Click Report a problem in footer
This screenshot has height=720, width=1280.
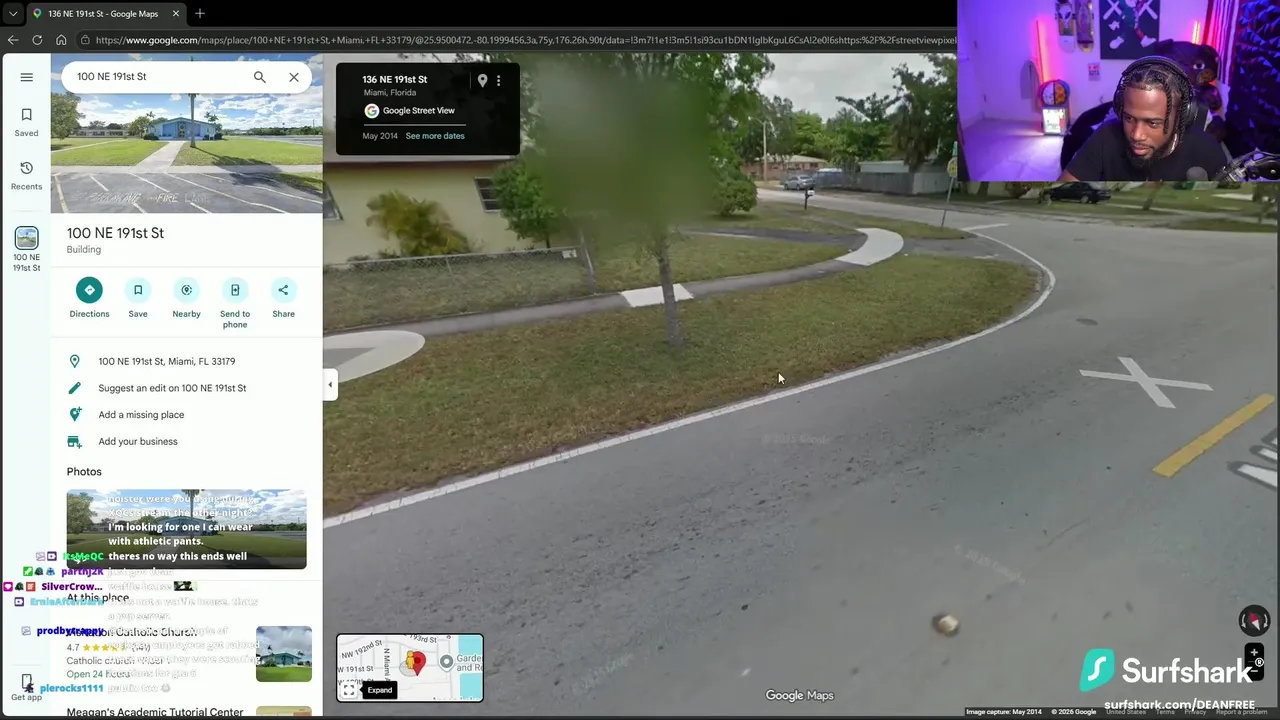tap(1241, 712)
